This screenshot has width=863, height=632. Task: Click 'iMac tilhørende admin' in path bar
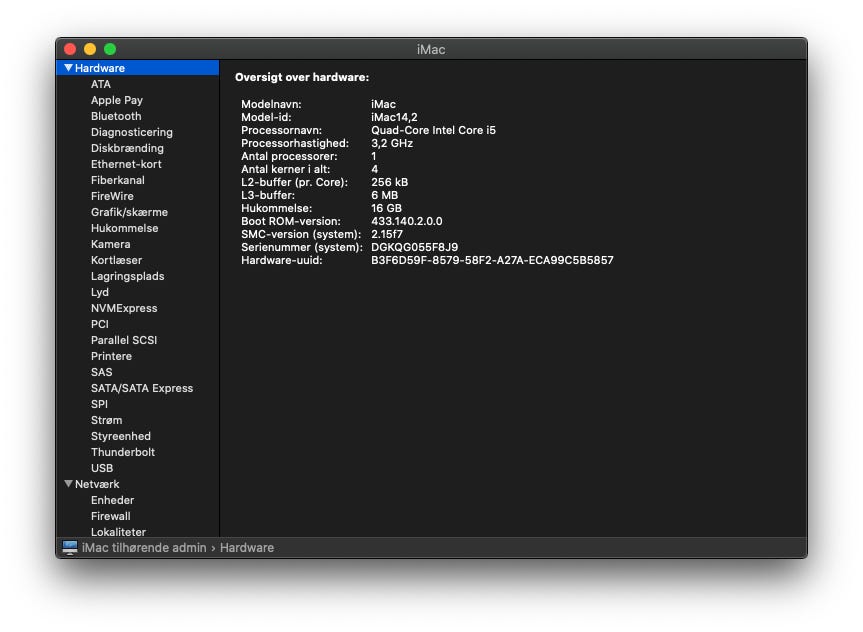pos(144,548)
